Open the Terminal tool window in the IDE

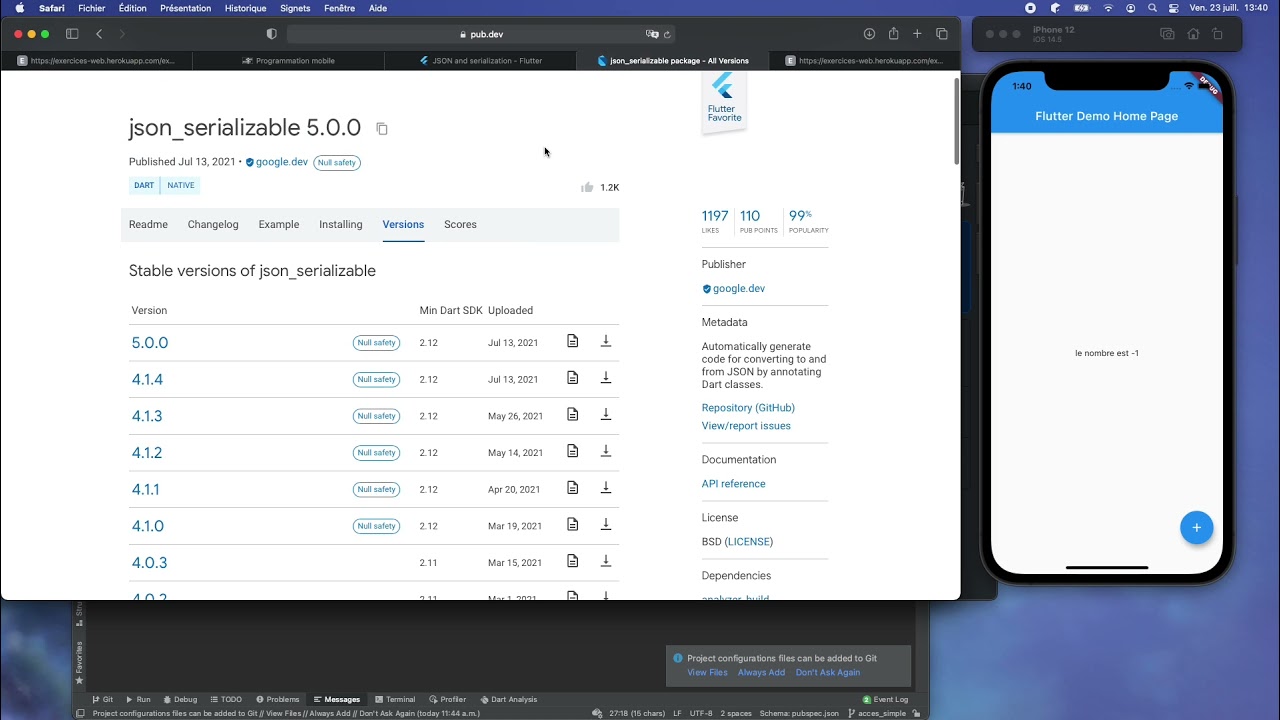(395, 700)
